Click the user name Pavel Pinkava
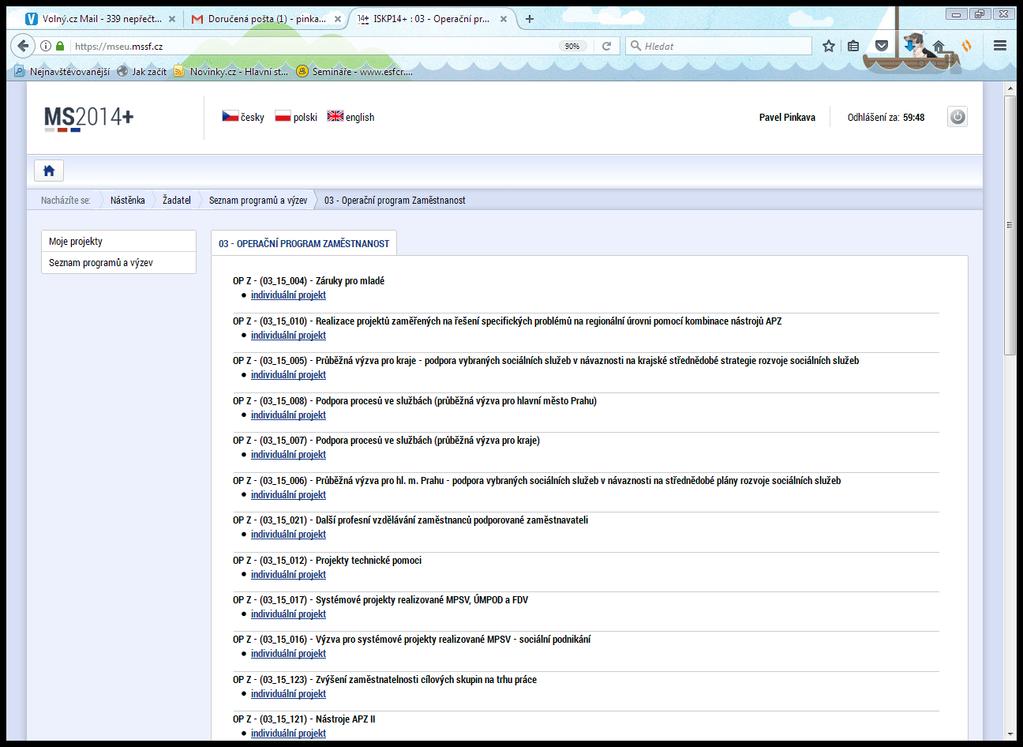 [787, 117]
